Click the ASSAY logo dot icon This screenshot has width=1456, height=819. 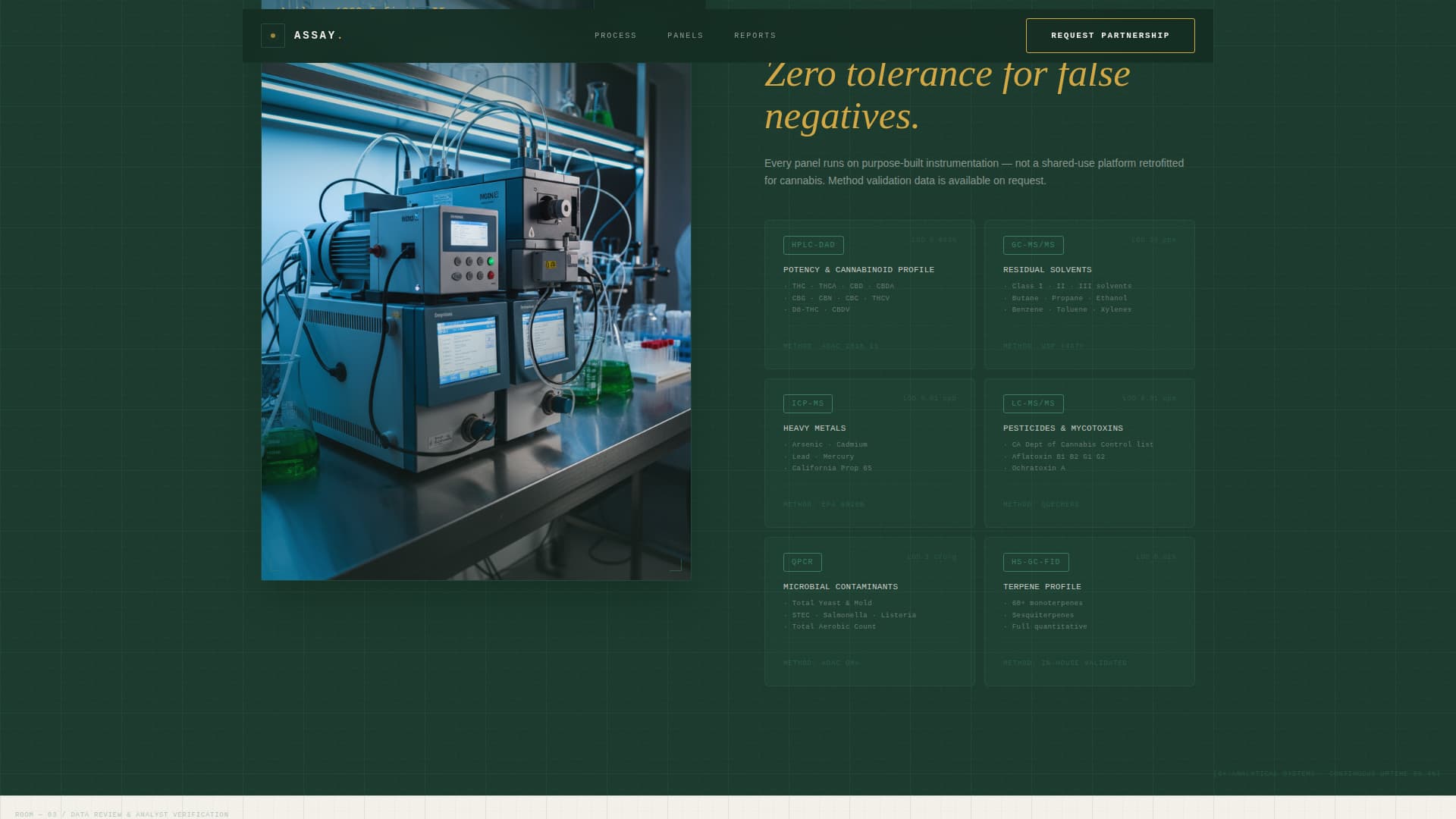272,35
